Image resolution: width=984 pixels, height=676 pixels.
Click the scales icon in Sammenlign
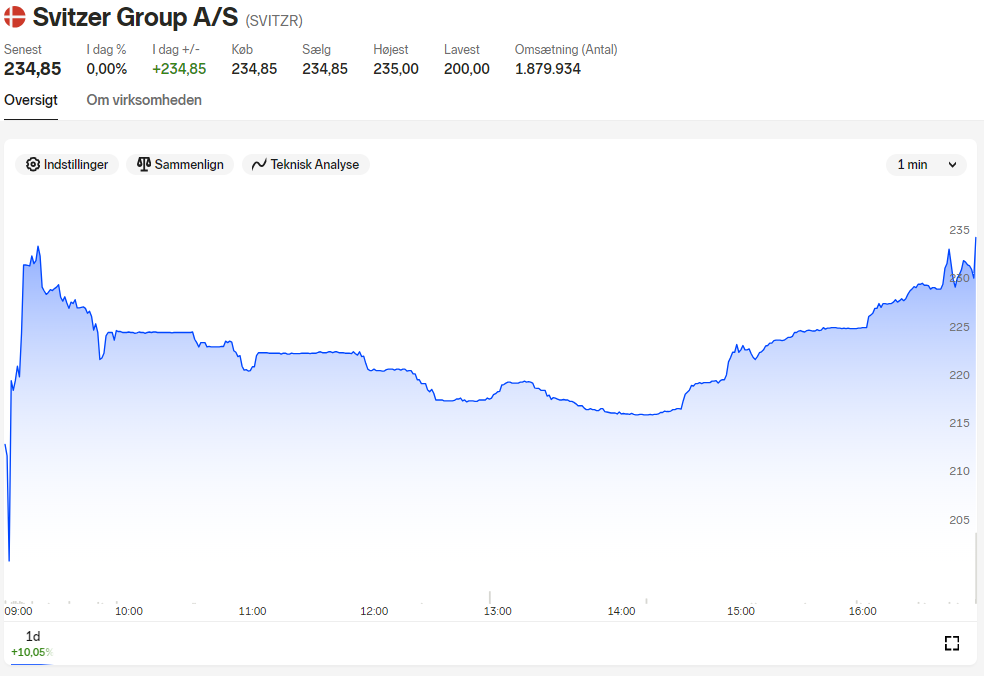click(x=144, y=164)
